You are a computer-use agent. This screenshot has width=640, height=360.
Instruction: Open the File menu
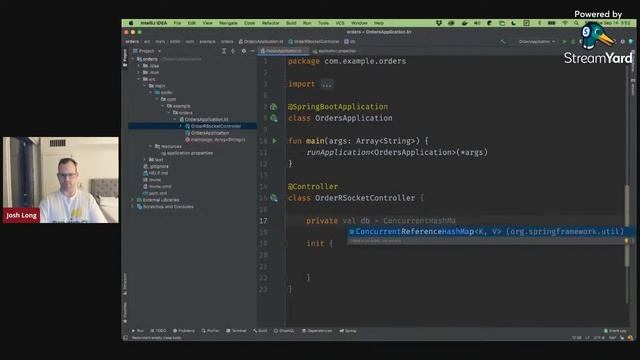tap(177, 23)
